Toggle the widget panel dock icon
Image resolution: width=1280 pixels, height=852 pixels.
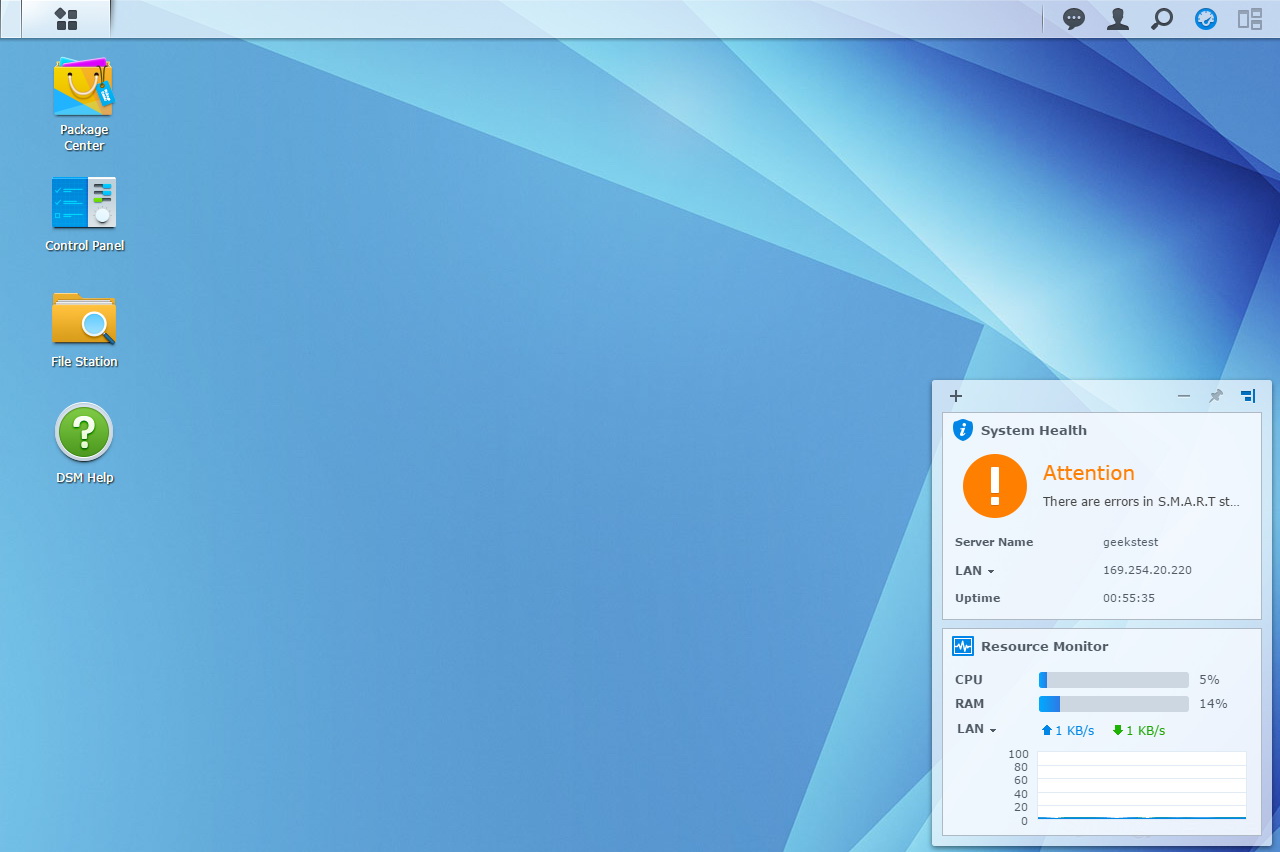[x=1248, y=396]
